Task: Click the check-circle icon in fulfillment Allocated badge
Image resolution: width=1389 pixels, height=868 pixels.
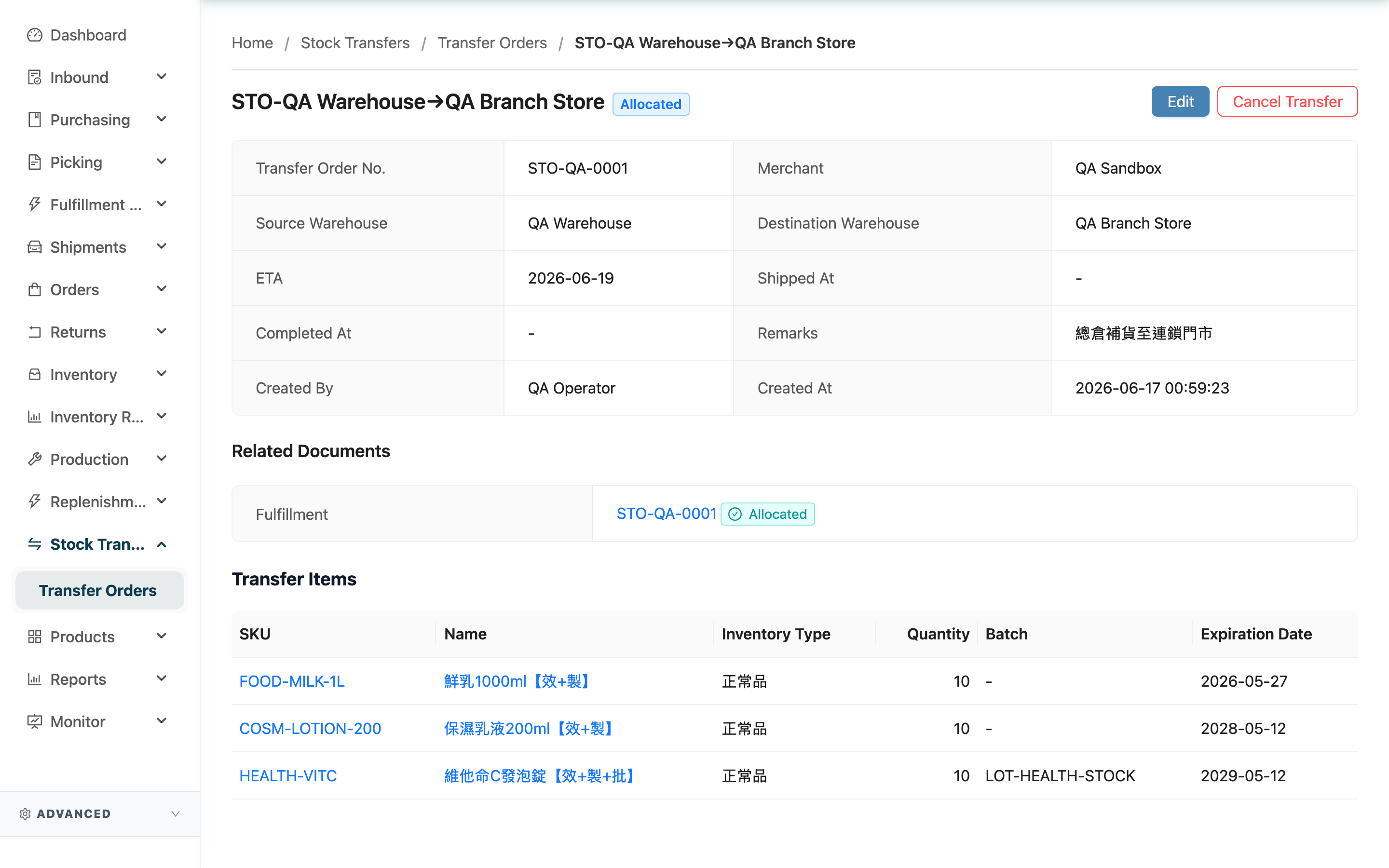Action: [x=735, y=515]
